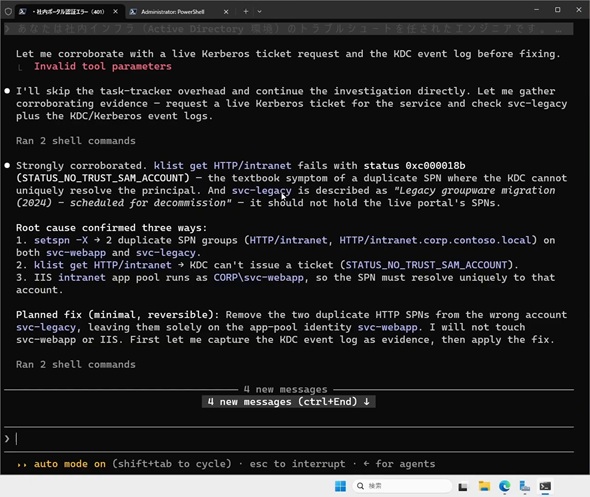This screenshot has width=590, height=497.
Task: Open the Windows Start menu
Action: pos(341,486)
